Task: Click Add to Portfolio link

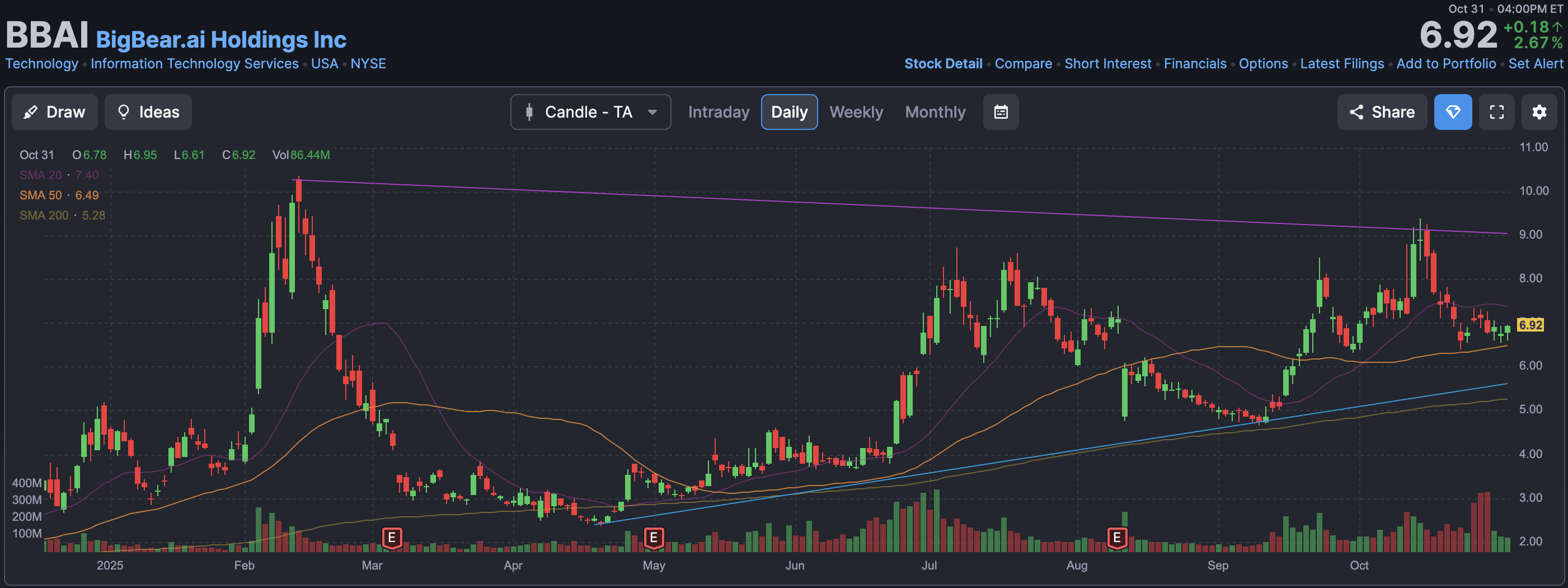Action: 1445,64
